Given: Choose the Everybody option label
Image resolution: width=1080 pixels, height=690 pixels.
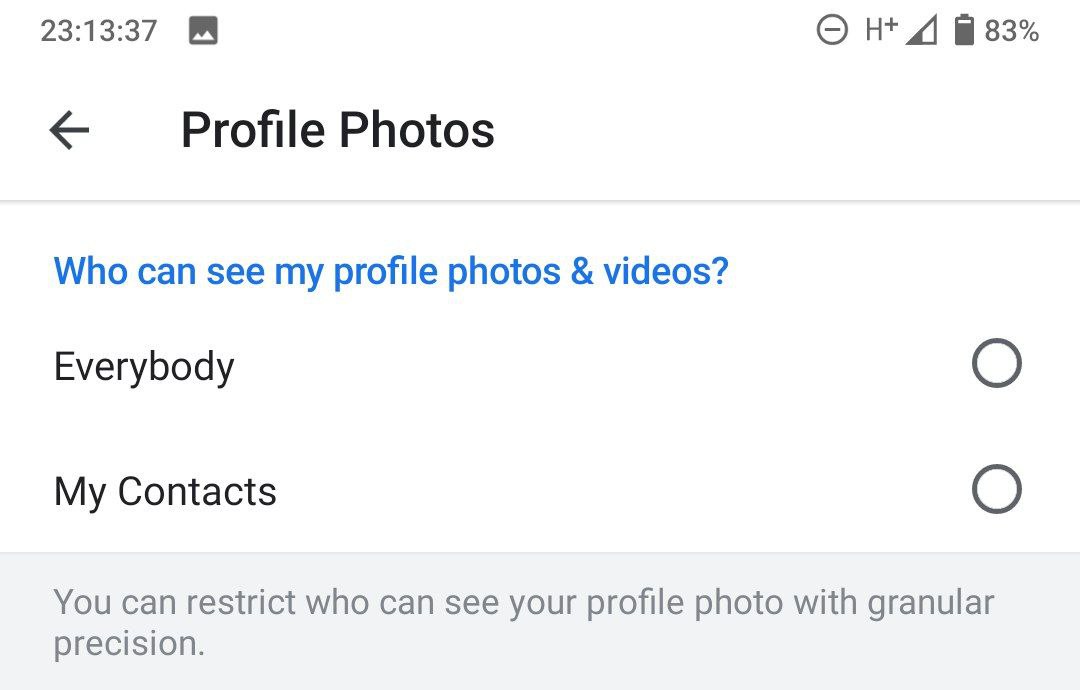Looking at the screenshot, I should pos(144,367).
